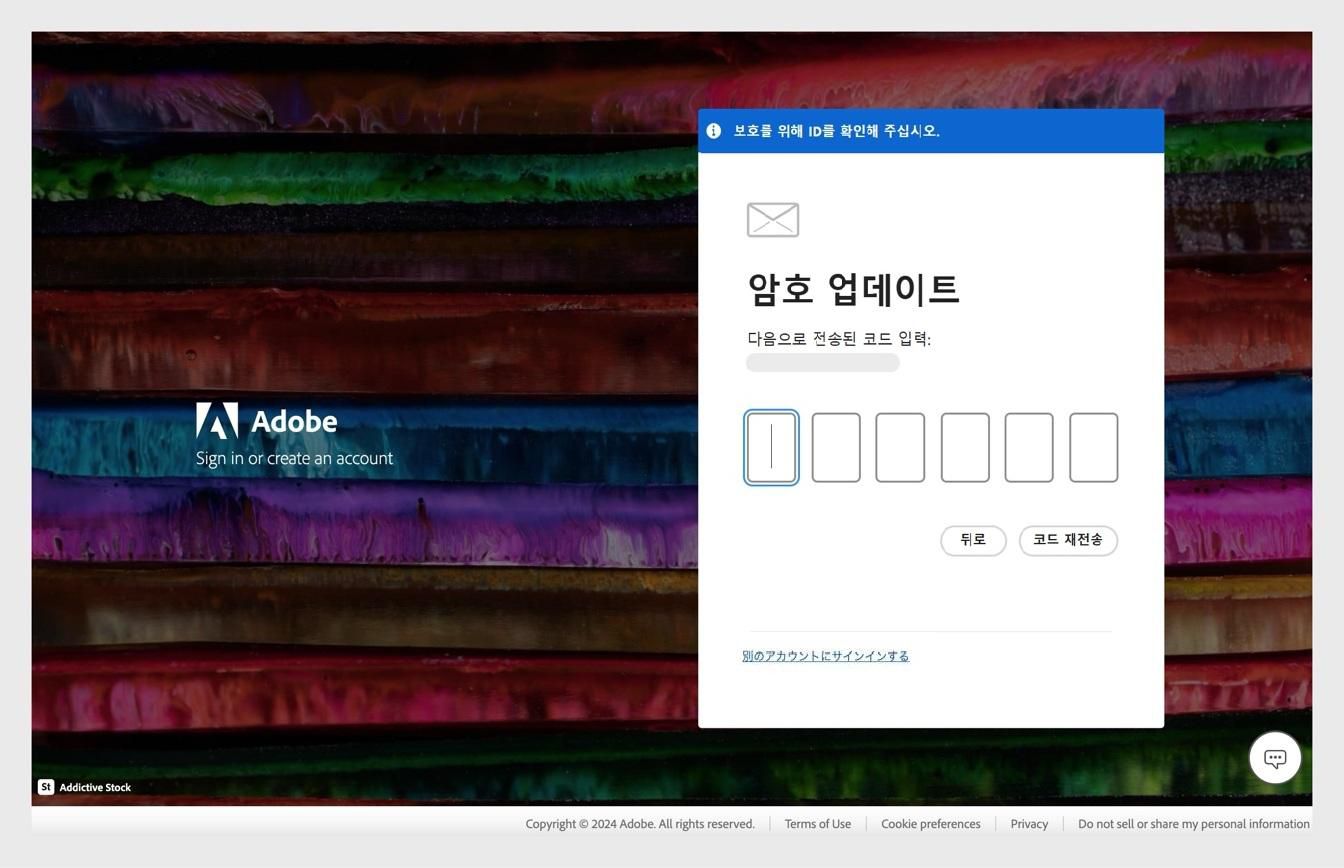Viewport: 1344px width, 868px height.
Task: Click the first verification code box
Action: click(771, 447)
